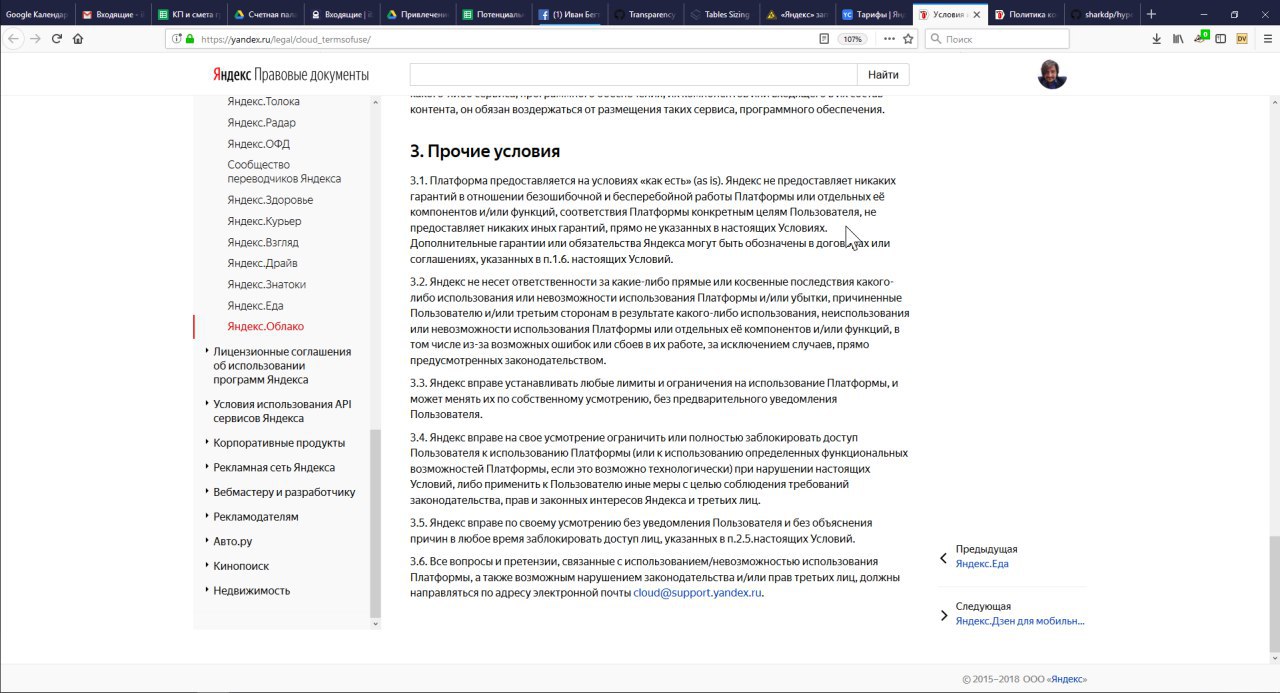Viewport: 1280px width, 693px height.
Task: Switch to Tables Sizing tab
Action: click(720, 14)
